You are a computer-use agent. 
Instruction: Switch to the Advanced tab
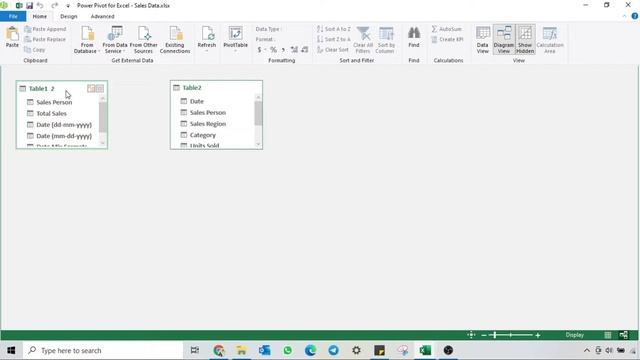click(102, 16)
